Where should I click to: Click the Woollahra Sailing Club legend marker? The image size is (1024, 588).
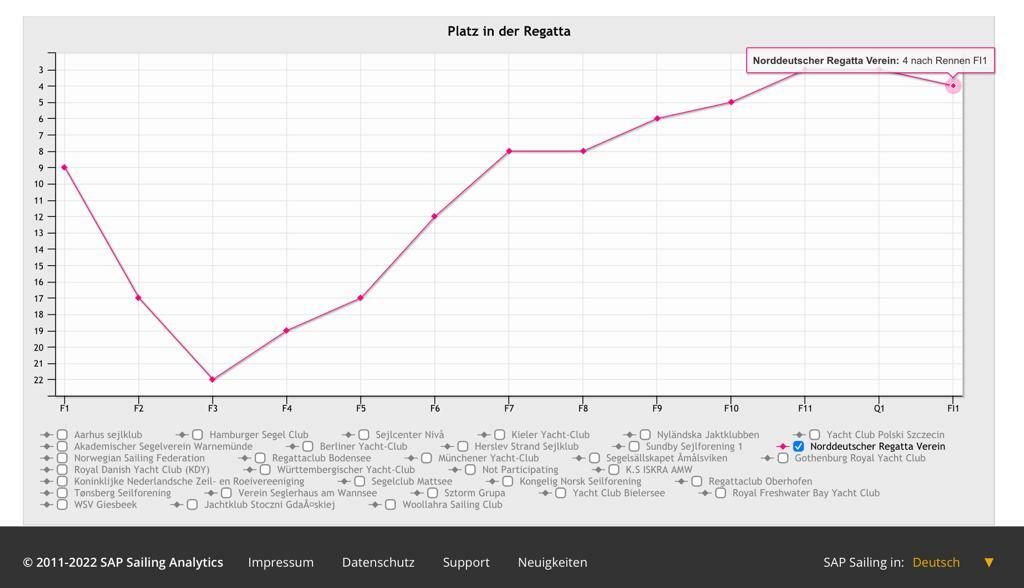point(375,505)
